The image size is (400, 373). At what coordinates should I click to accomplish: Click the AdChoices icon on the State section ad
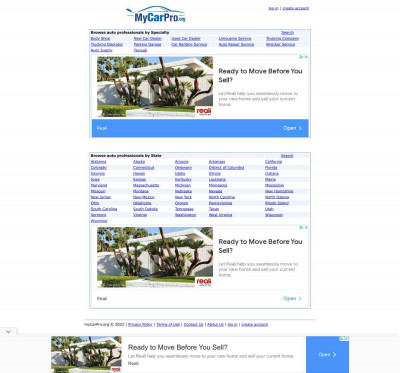coord(301,227)
